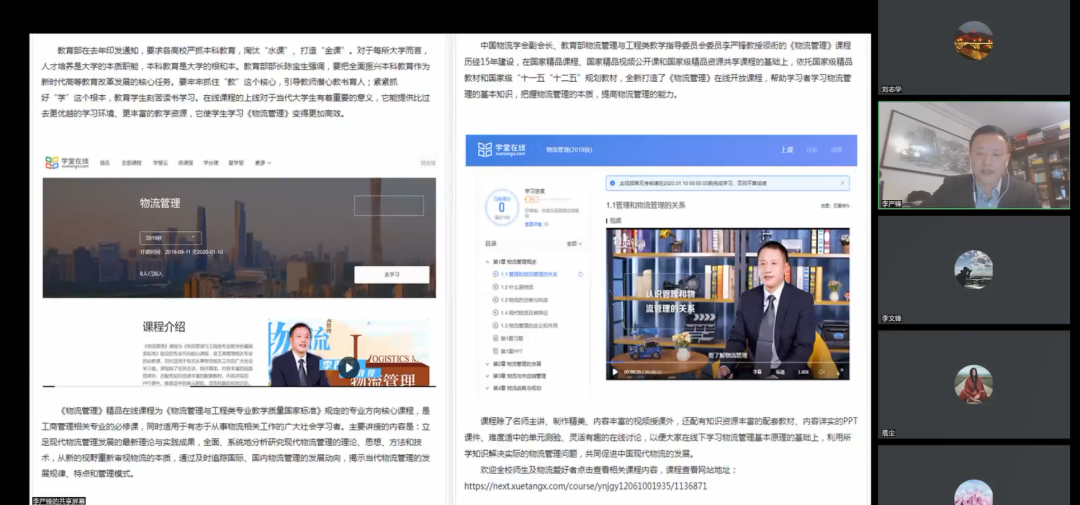Dismiss the blue deadline notice with X
The image size is (1080, 505).
842,183
